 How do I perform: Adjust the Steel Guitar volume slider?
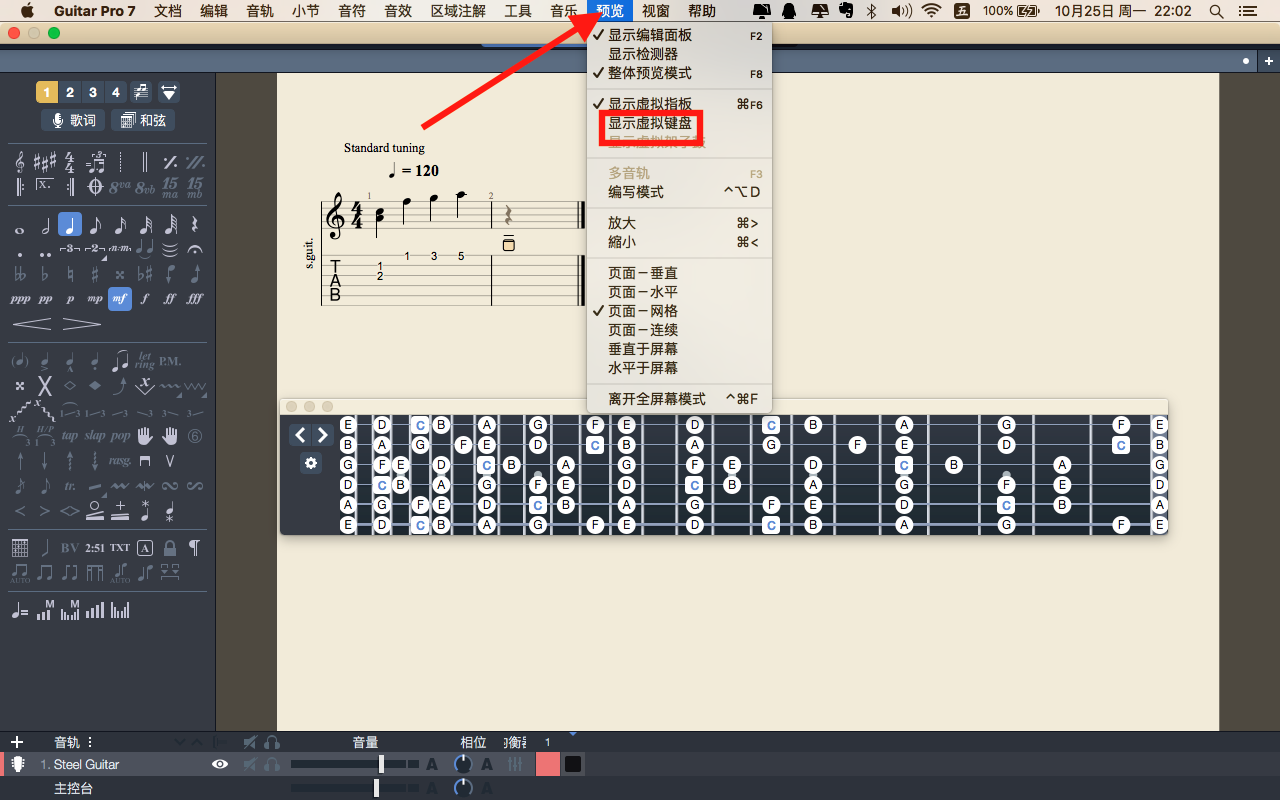point(381,764)
